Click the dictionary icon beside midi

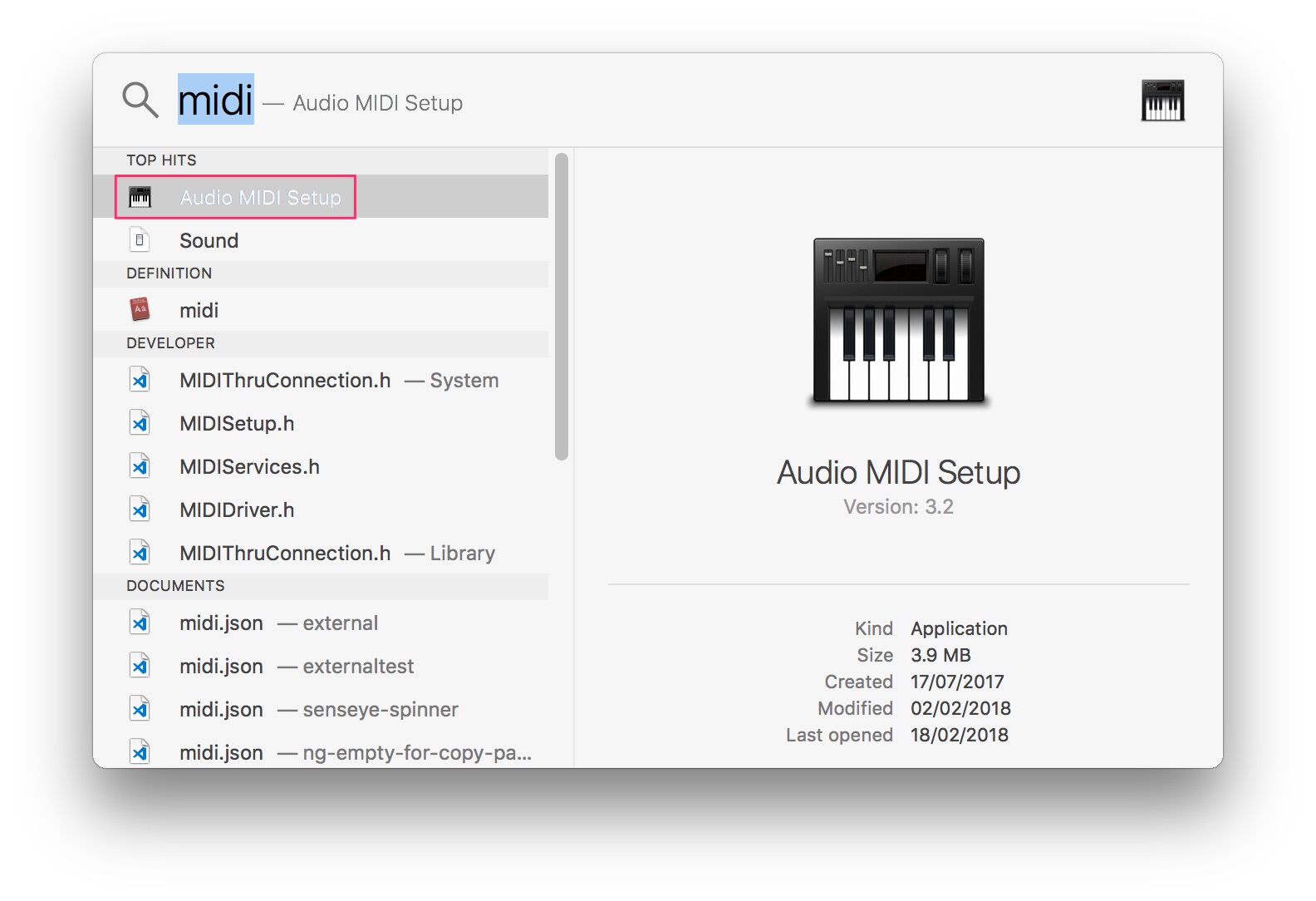coord(140,310)
